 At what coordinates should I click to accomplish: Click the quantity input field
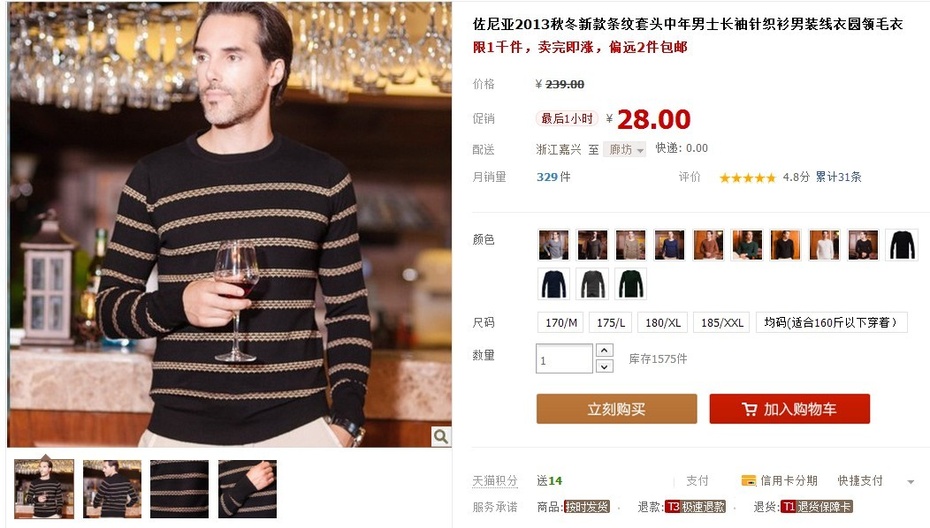pyautogui.click(x=564, y=359)
